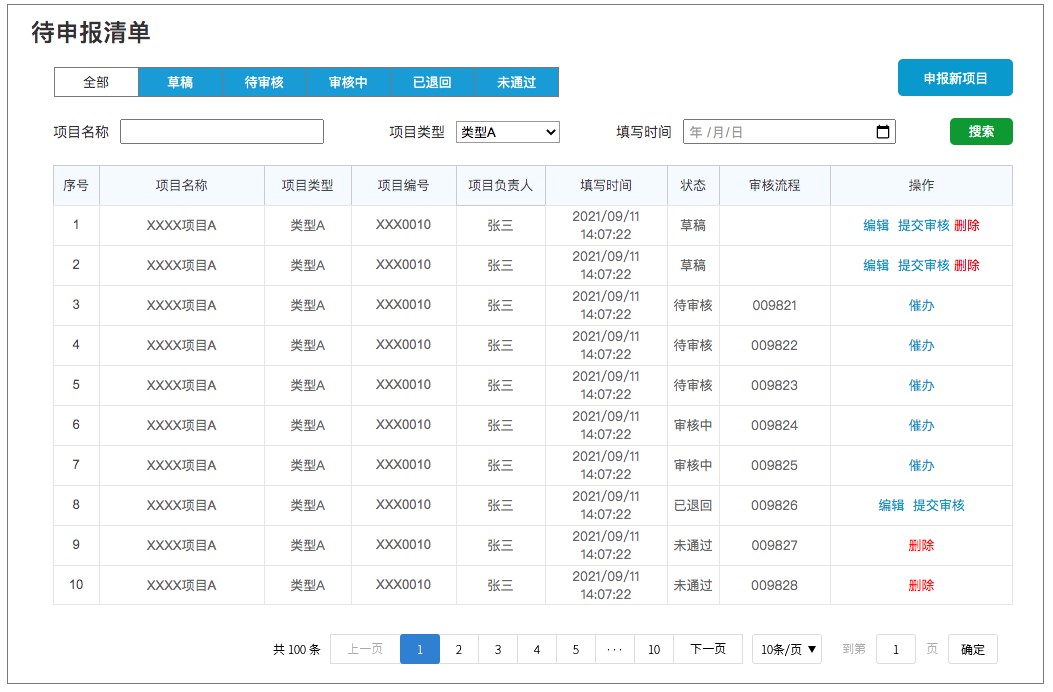The width and height of the screenshot is (1053, 692).
Task: Click 催办 for flow 009821
Action: [921, 305]
